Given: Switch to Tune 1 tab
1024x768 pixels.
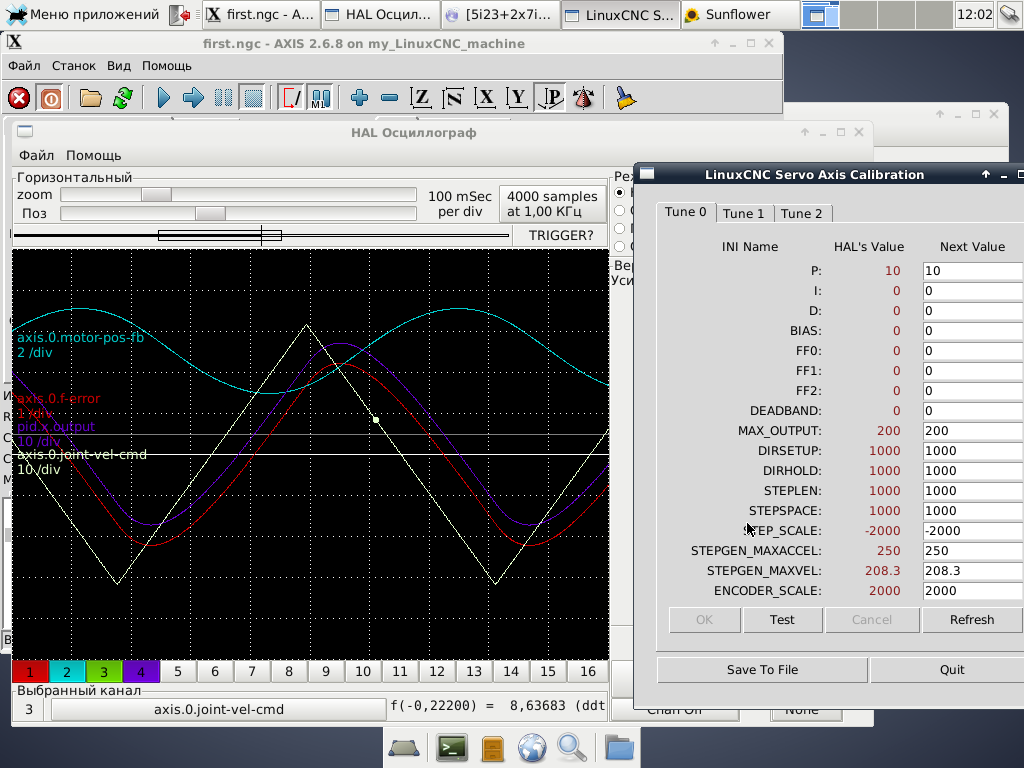Looking at the screenshot, I should [743, 213].
